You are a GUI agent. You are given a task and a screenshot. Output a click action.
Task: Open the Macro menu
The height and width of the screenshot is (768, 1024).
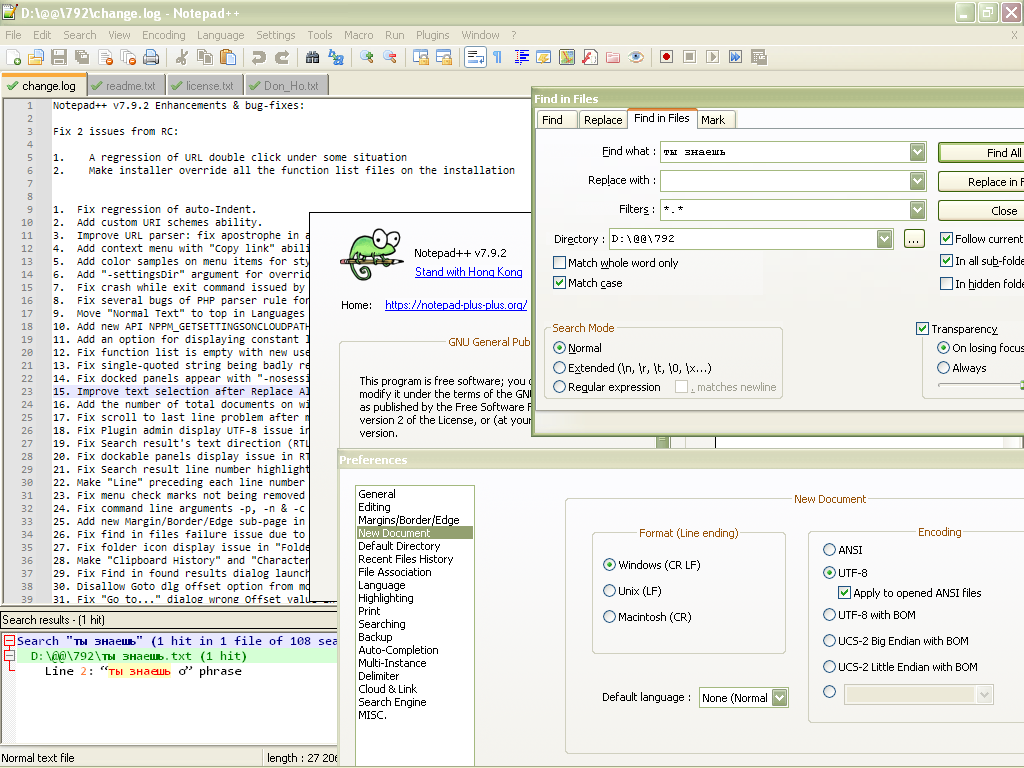pos(359,35)
